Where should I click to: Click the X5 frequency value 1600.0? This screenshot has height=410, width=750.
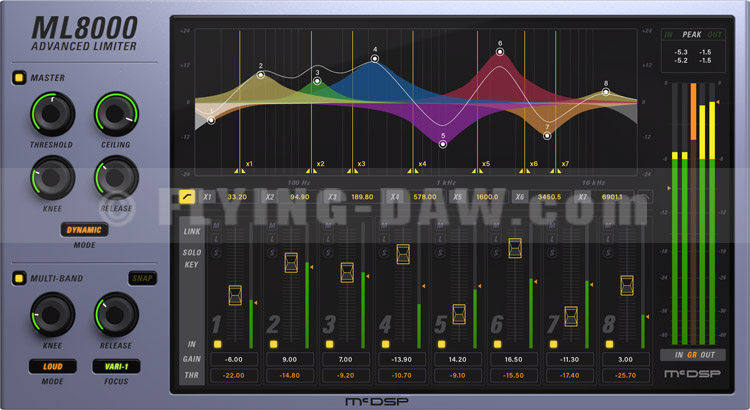(x=487, y=197)
